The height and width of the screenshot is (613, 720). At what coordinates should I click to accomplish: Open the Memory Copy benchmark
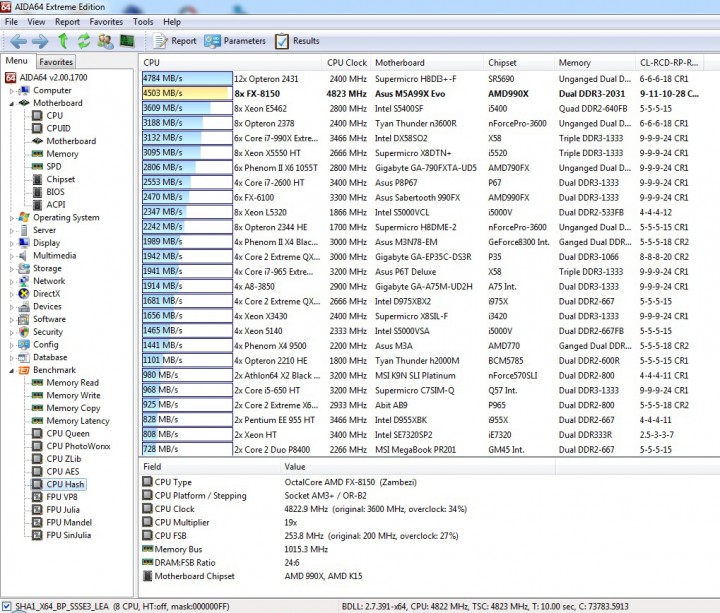tap(66, 408)
